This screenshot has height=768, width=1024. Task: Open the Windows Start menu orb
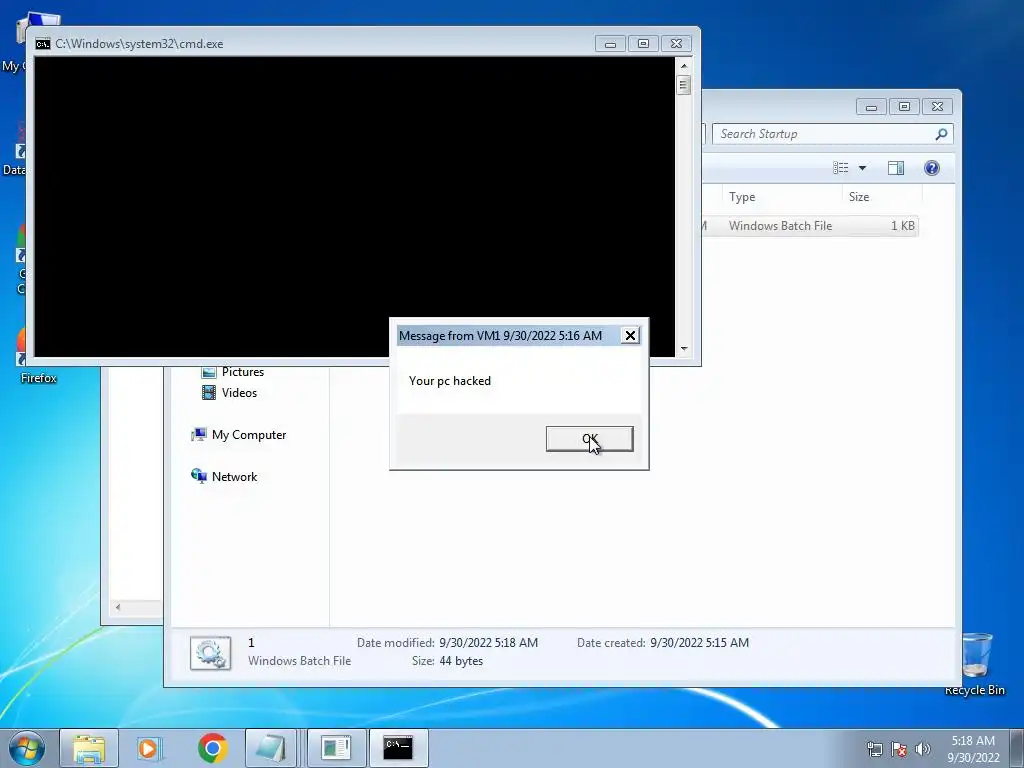click(27, 748)
